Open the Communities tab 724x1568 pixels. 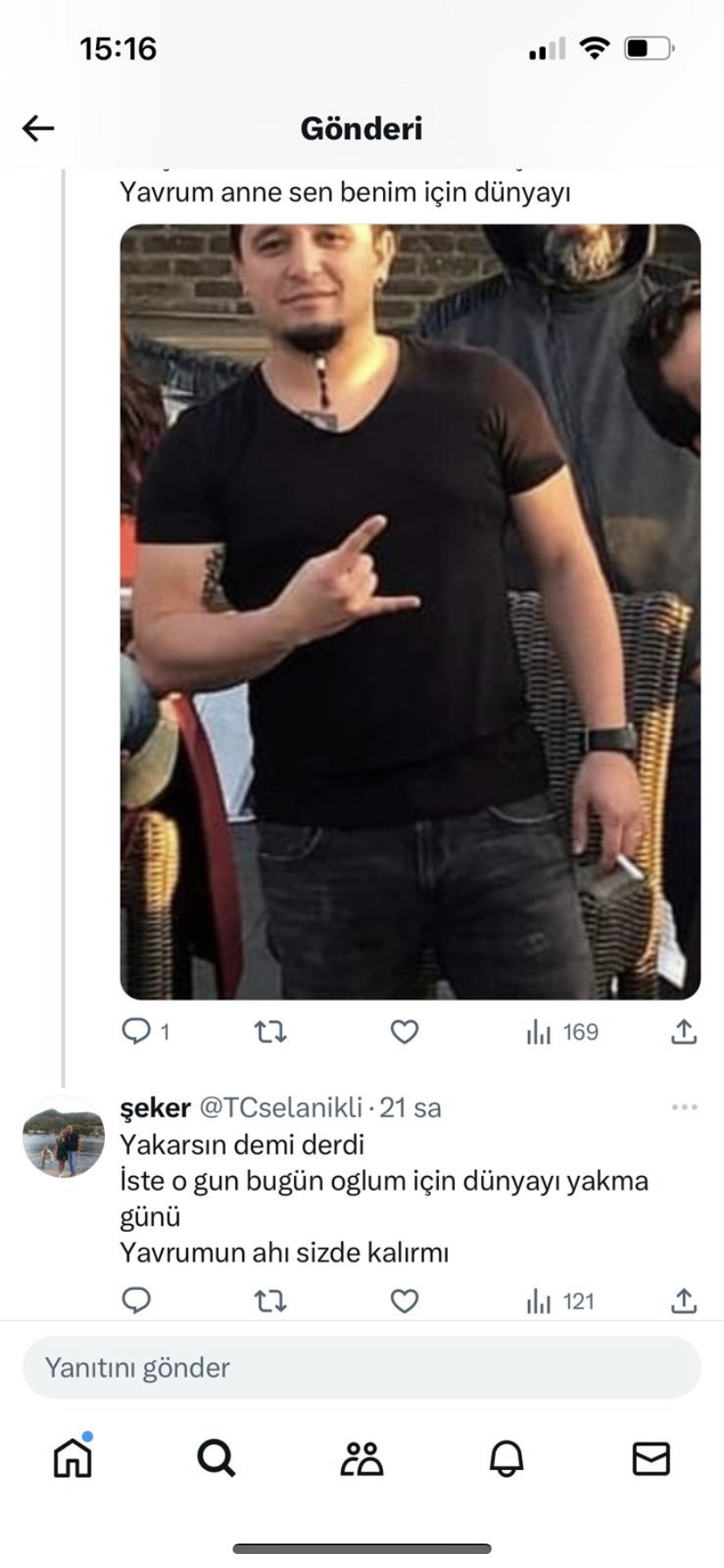coord(362,1459)
